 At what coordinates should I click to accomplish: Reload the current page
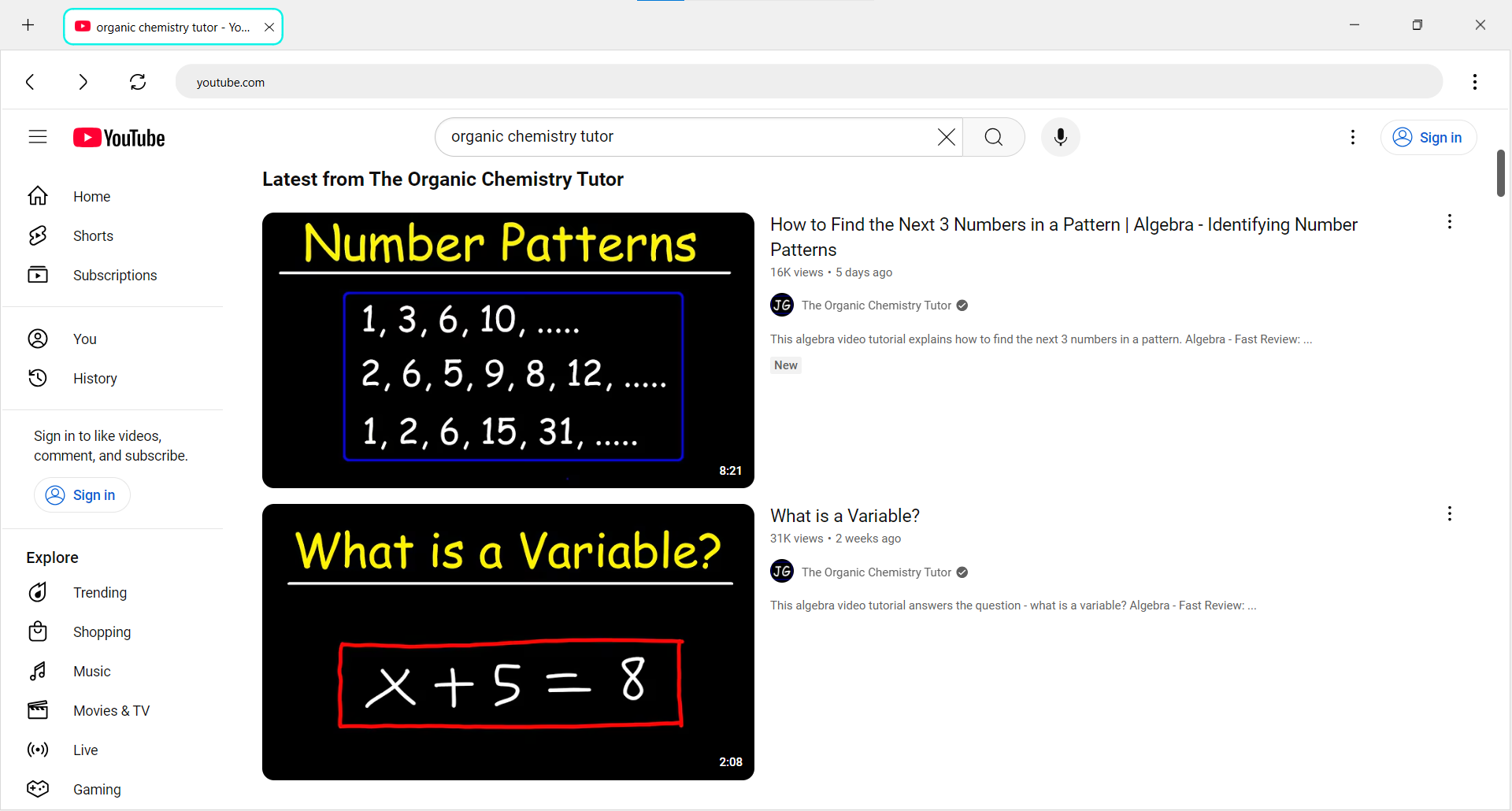tap(138, 82)
